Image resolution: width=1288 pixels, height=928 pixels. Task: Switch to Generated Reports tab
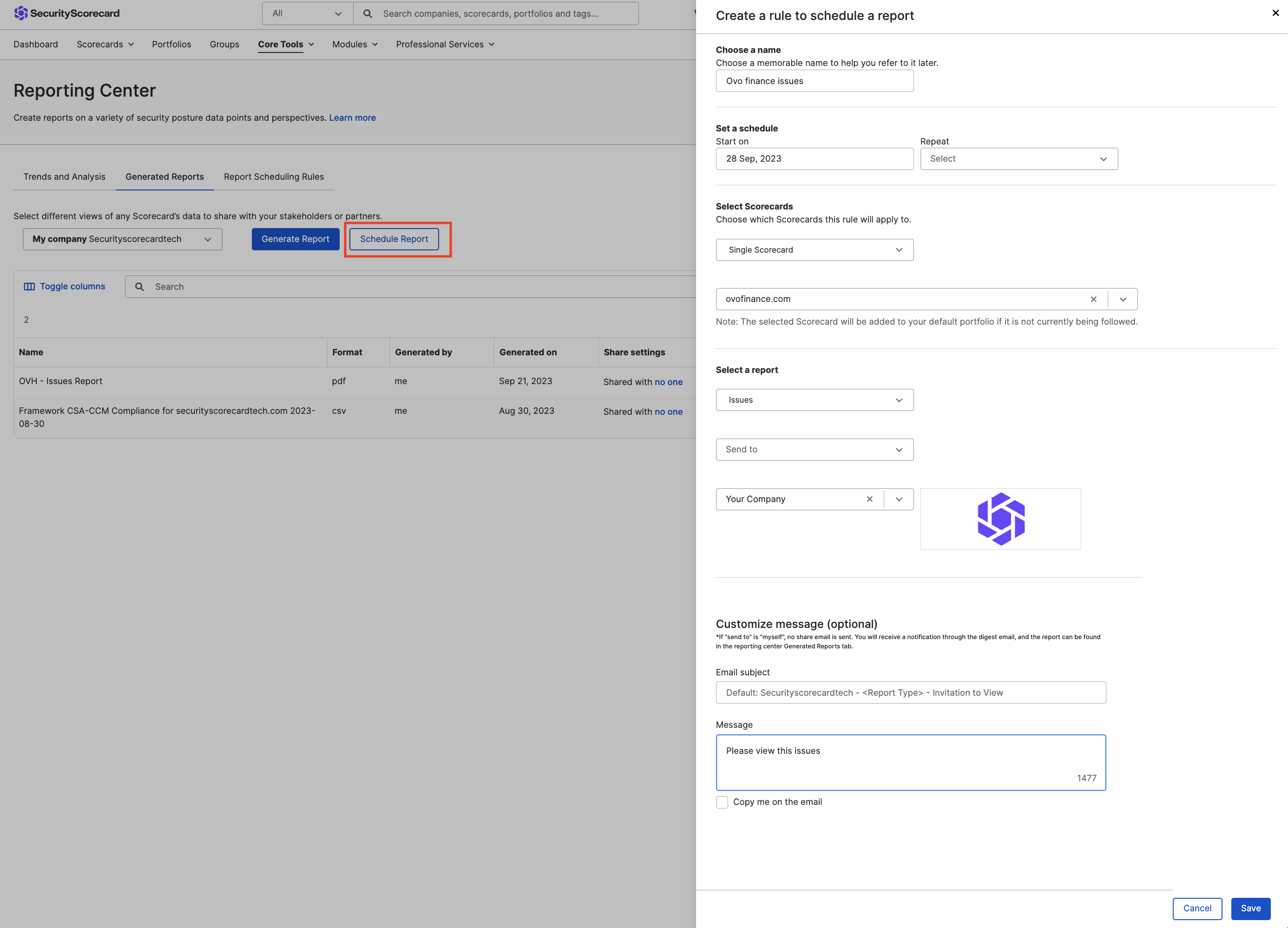pos(164,176)
